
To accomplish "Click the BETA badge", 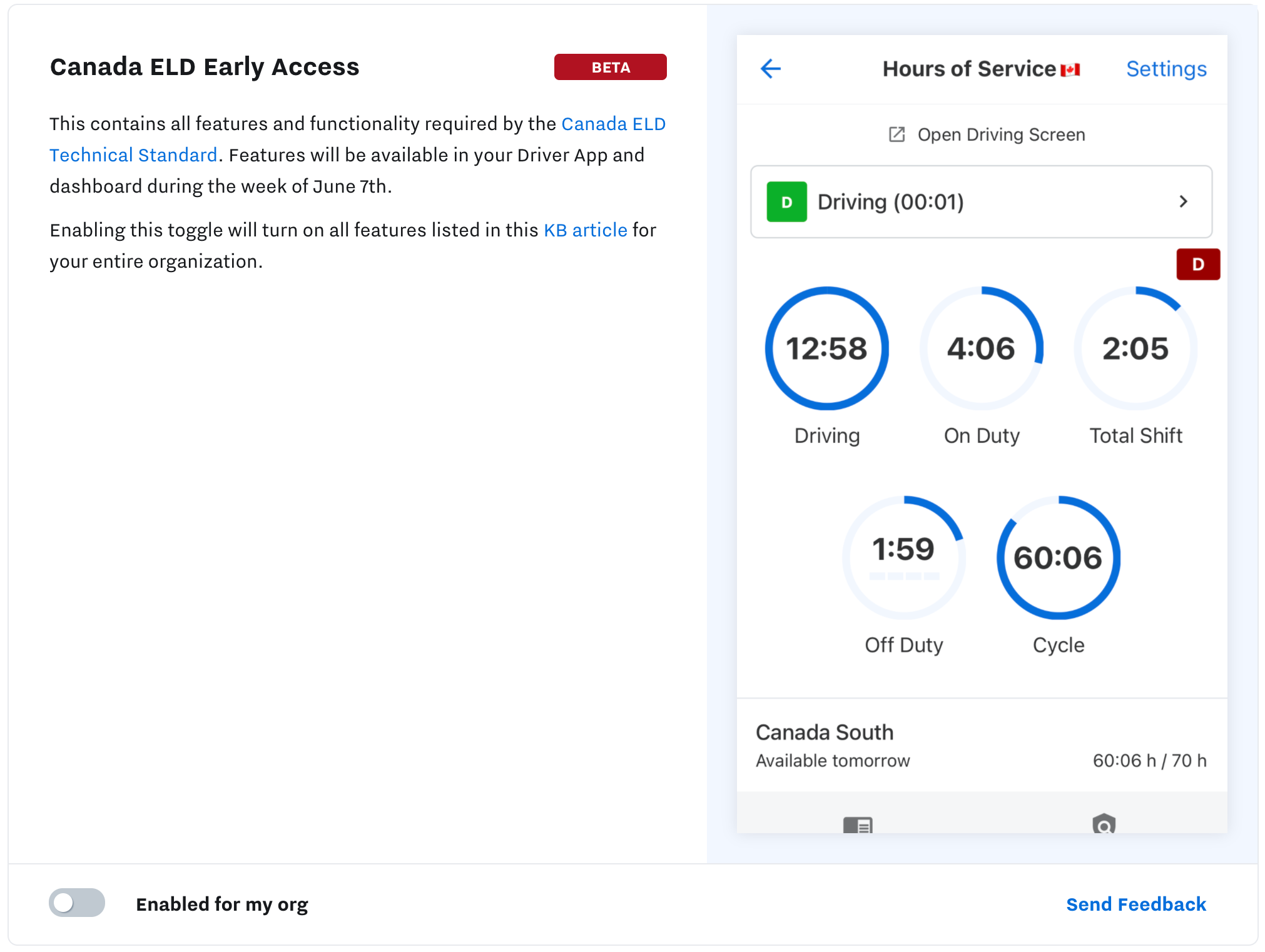I will pos(610,67).
